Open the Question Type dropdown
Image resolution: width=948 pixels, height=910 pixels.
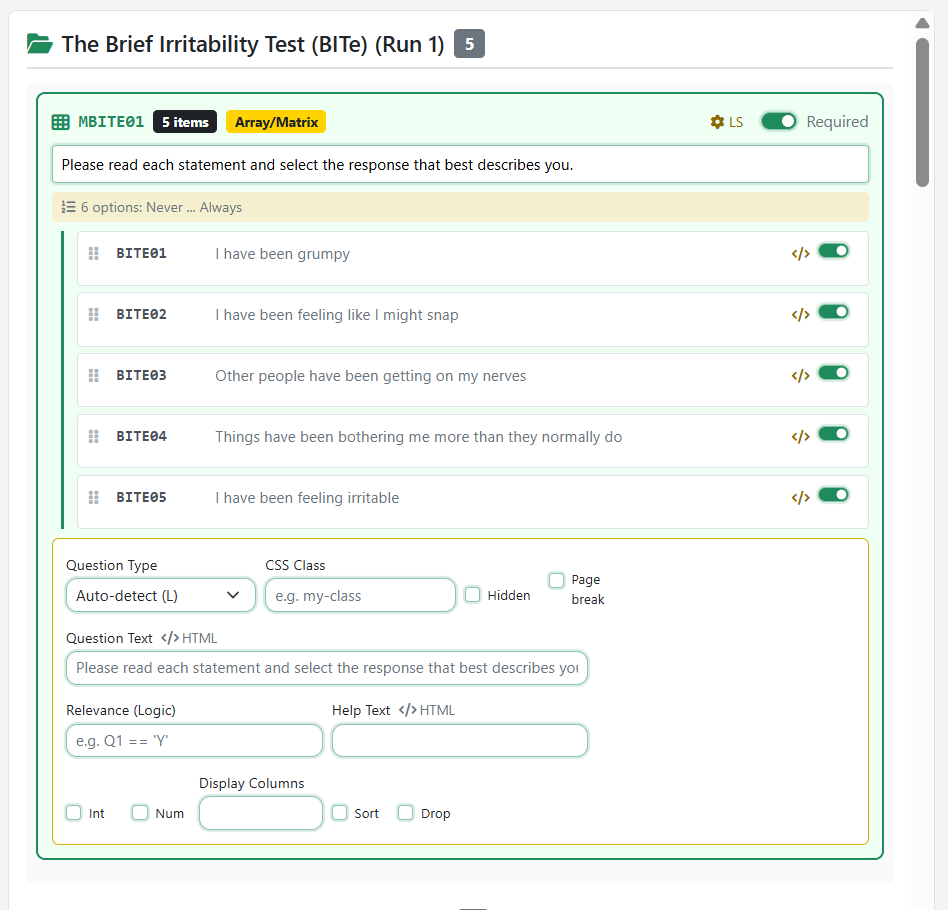pyautogui.click(x=161, y=596)
